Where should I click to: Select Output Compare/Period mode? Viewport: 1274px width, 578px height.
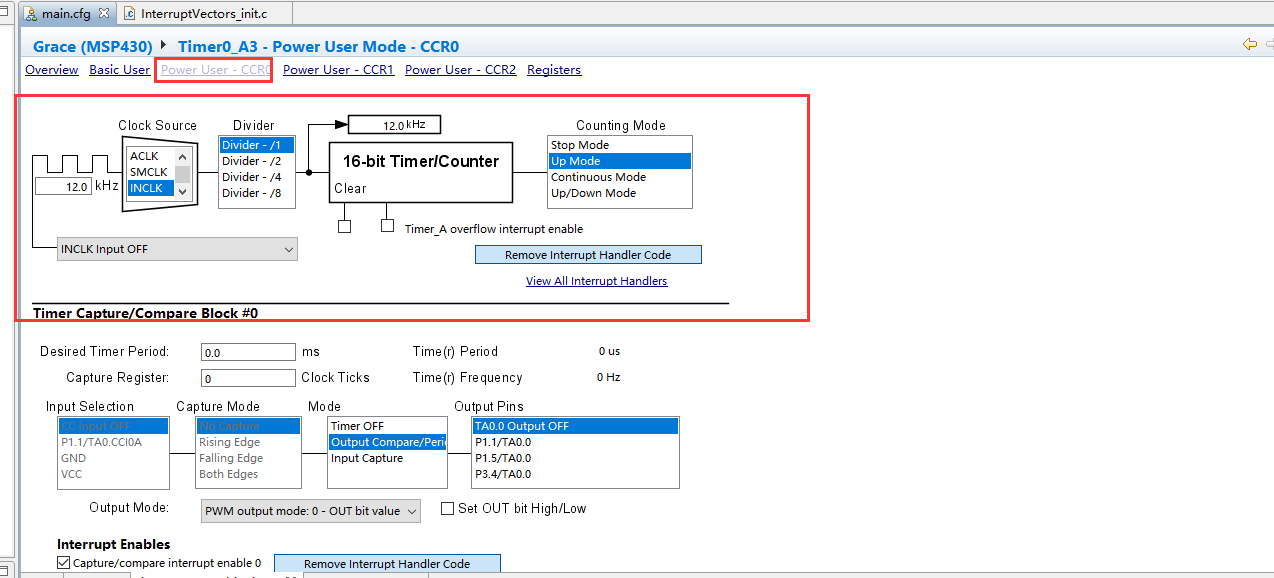pos(388,442)
